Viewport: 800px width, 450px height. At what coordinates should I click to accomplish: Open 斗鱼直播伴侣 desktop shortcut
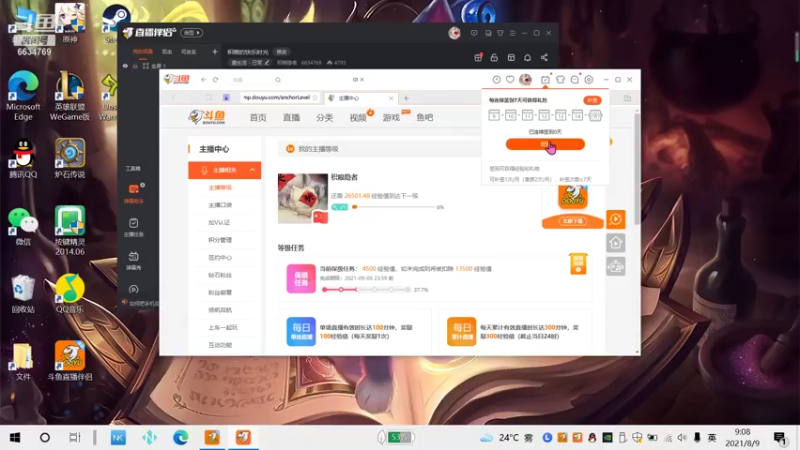point(70,361)
